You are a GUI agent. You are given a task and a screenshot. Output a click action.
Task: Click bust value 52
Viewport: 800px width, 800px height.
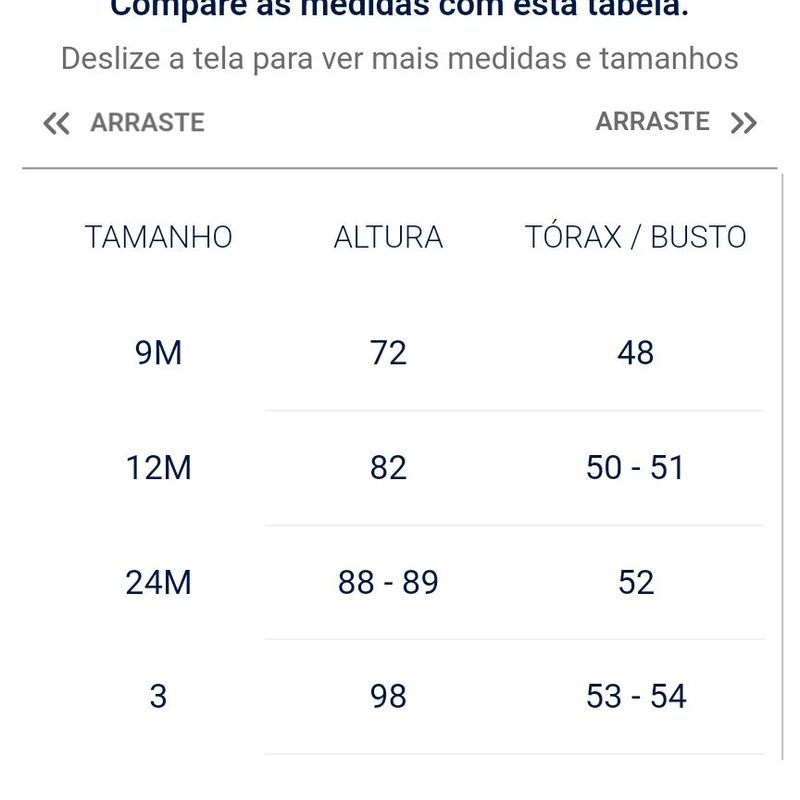(x=636, y=582)
